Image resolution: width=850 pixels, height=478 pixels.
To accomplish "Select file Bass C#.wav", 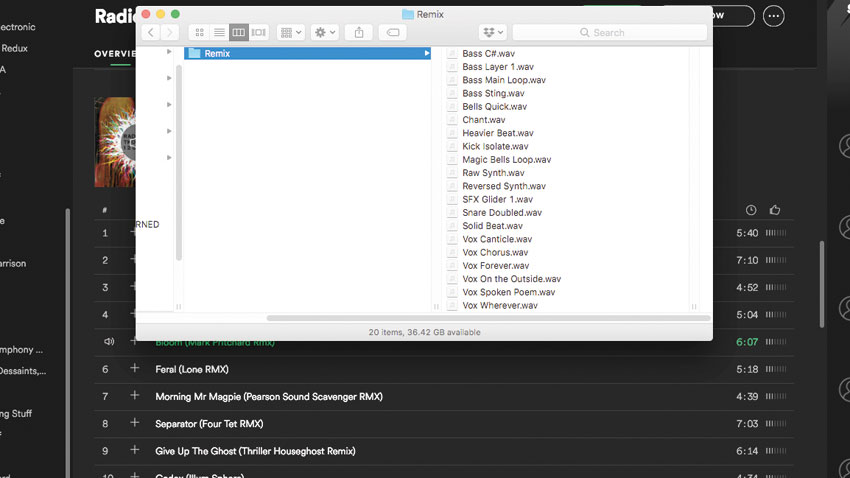I will point(488,53).
